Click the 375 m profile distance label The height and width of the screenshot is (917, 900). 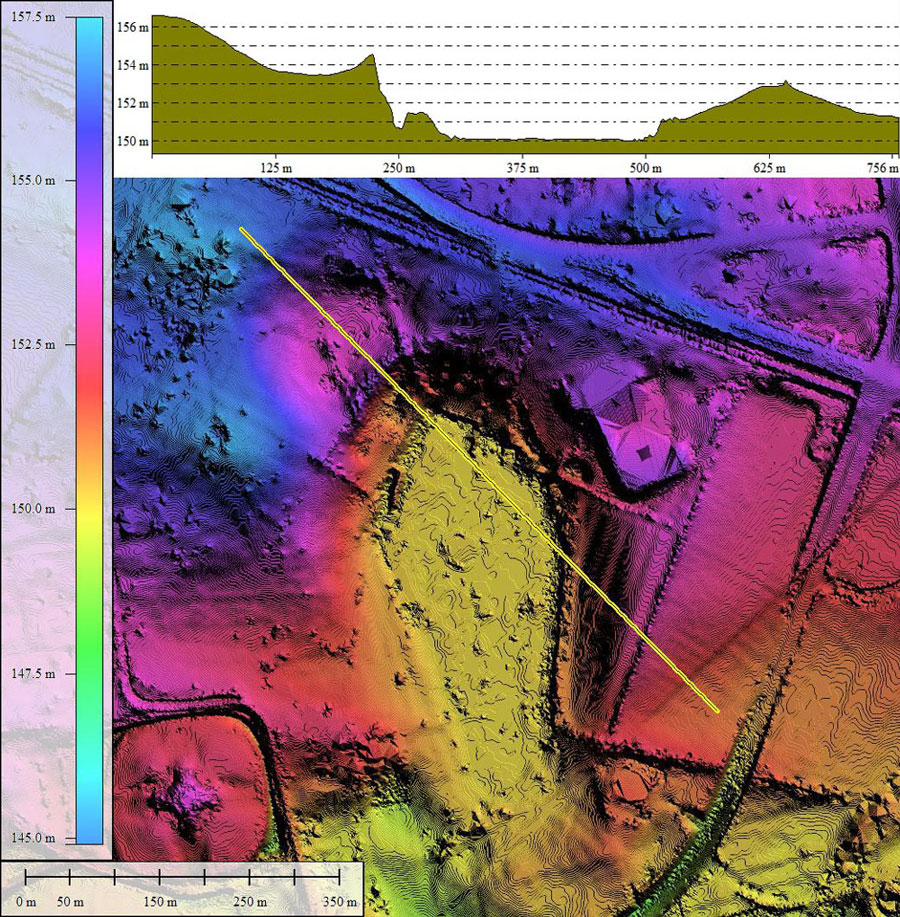point(523,168)
